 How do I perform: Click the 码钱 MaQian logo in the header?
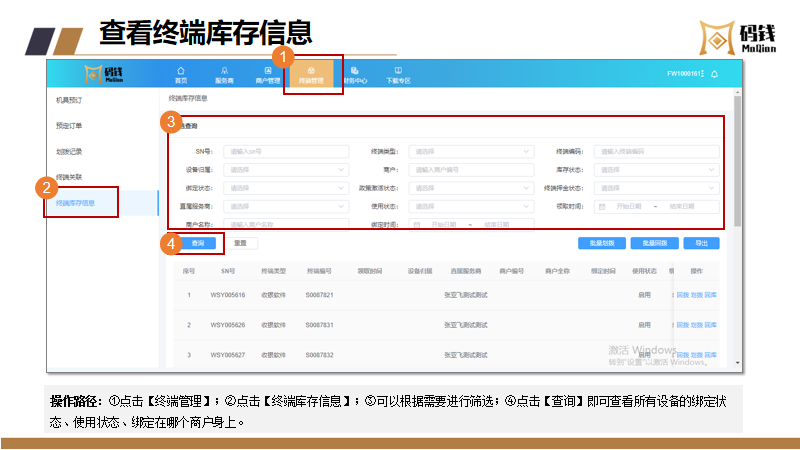point(103,74)
